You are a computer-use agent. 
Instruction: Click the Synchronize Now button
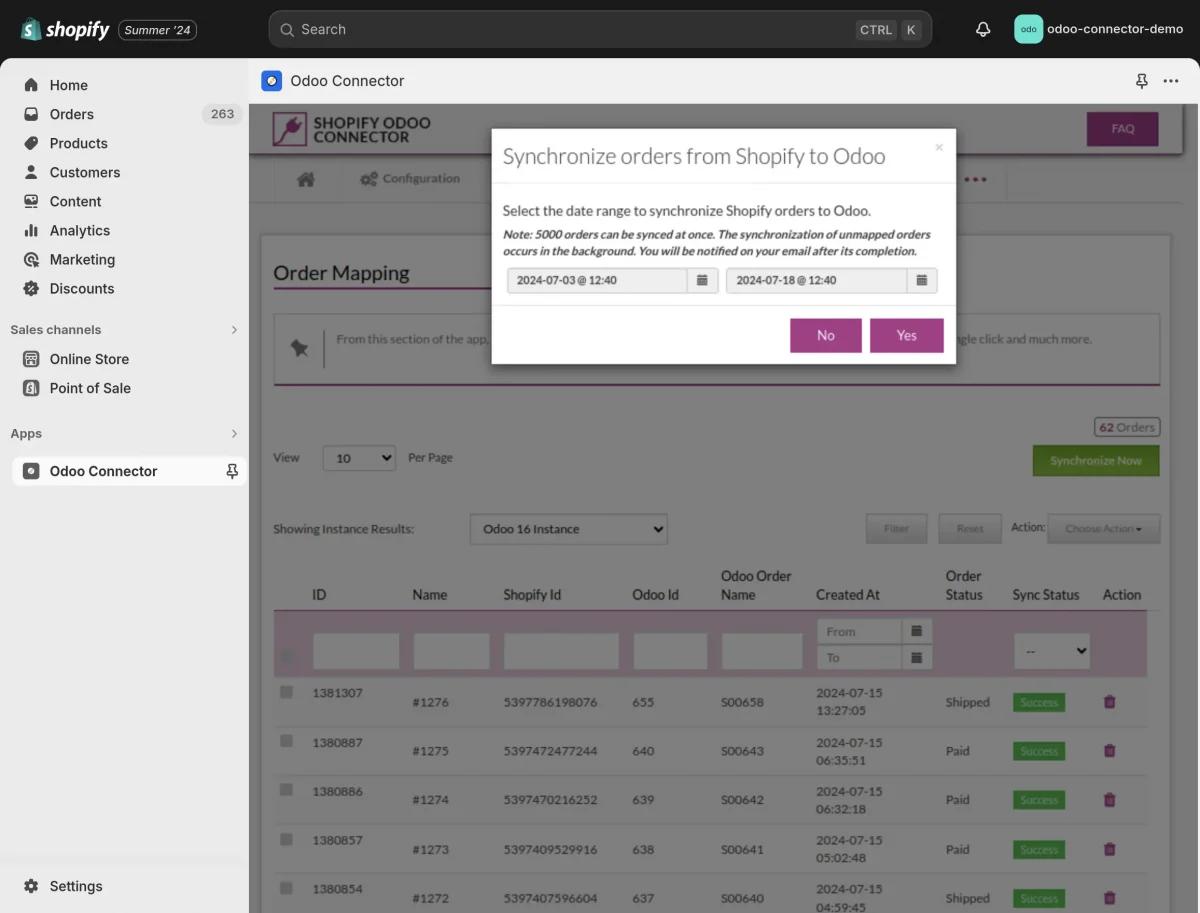[1096, 461]
